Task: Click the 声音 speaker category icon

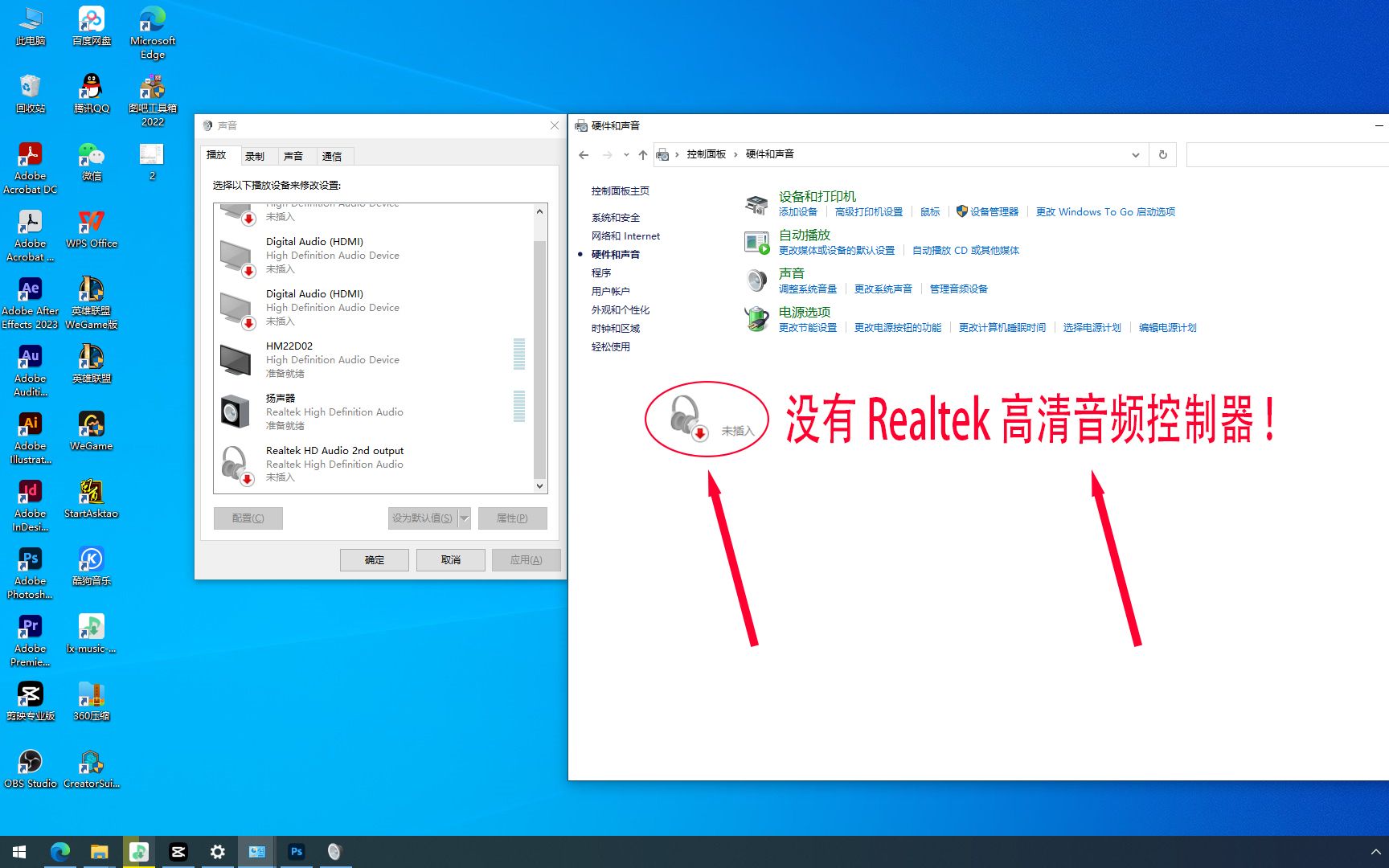Action: point(756,280)
